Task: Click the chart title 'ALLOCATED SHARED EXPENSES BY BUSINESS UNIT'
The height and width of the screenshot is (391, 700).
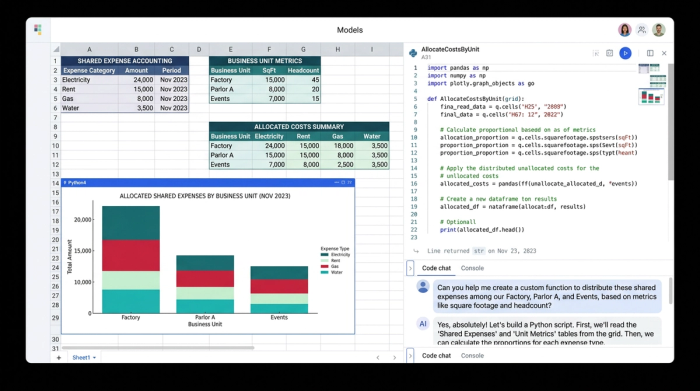Action: (205, 196)
